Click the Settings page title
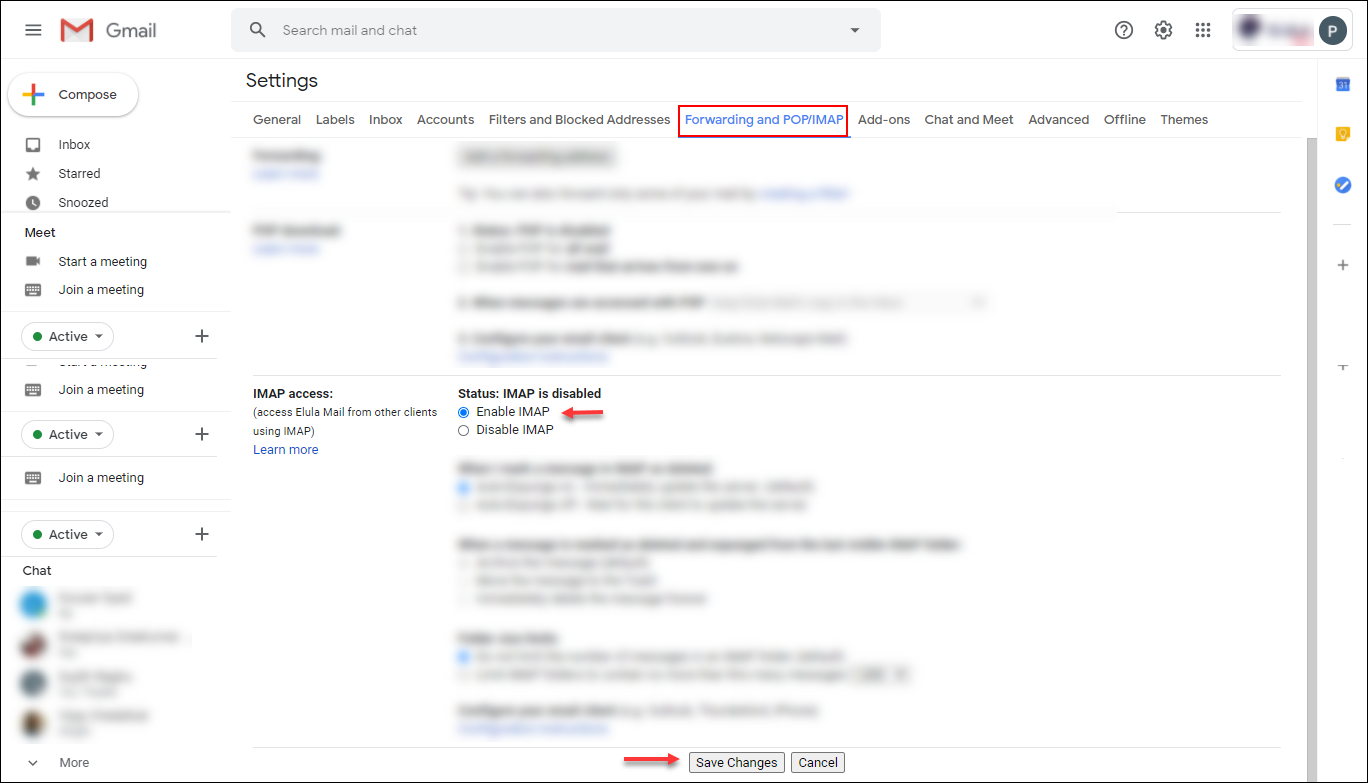The height and width of the screenshot is (783, 1368). [282, 81]
